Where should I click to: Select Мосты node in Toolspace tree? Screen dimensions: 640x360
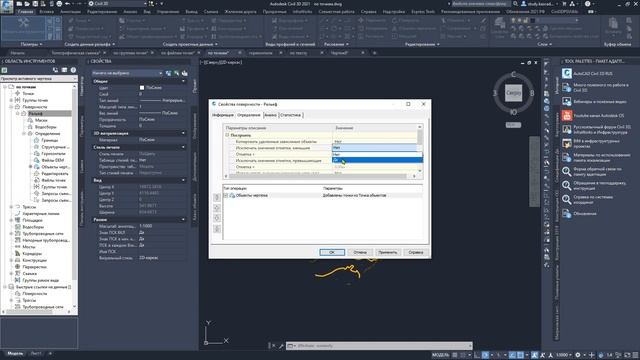point(29,247)
